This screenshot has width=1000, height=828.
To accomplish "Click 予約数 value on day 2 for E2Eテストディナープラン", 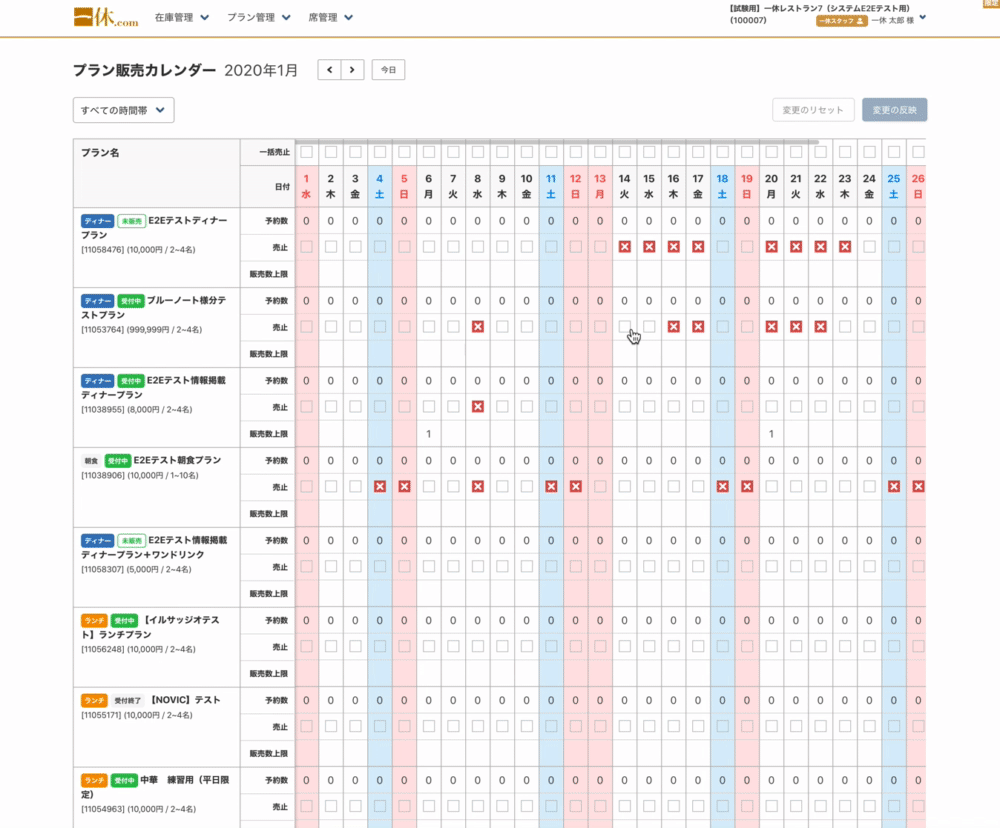I will coord(330,221).
